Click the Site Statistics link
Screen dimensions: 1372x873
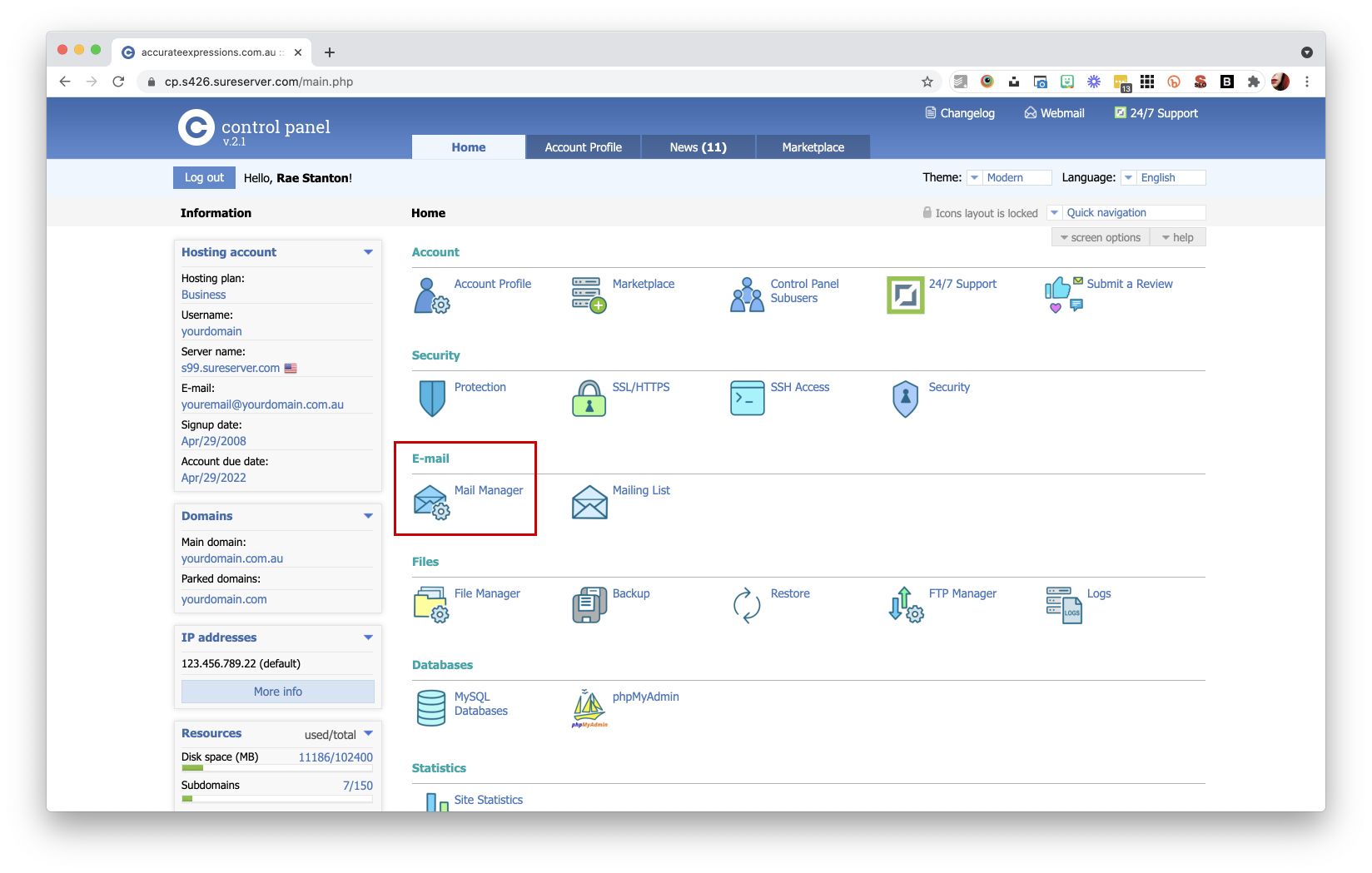[x=489, y=800]
